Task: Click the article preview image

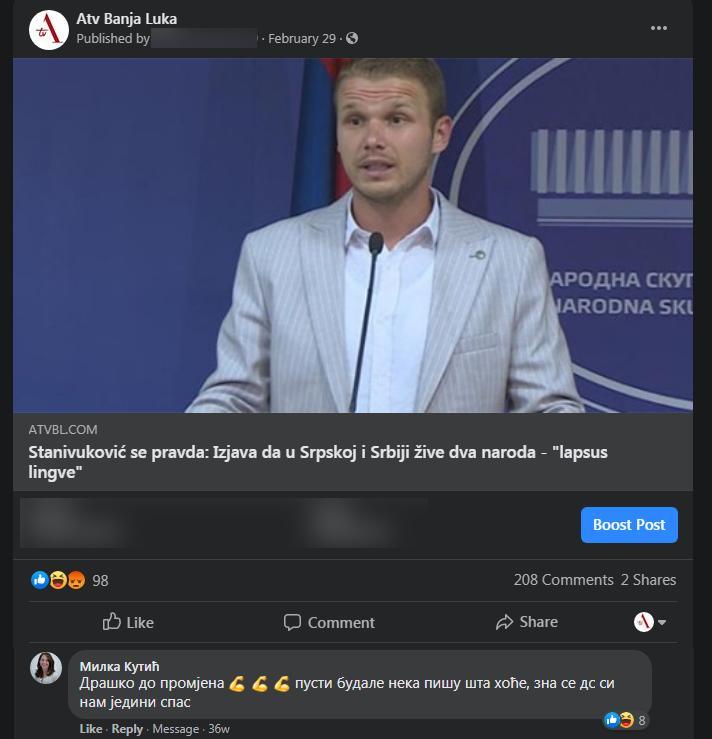Action: tap(353, 235)
